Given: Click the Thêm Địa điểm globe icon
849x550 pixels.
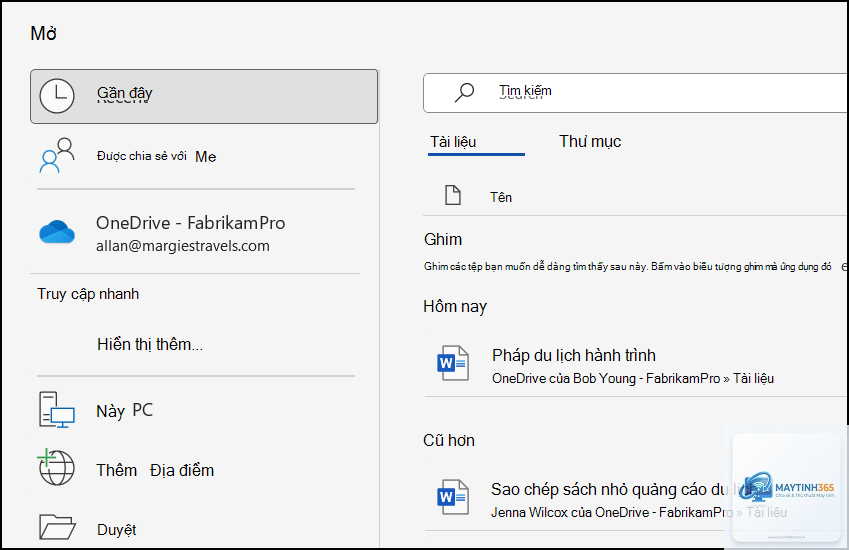Looking at the screenshot, I should coord(56,467).
